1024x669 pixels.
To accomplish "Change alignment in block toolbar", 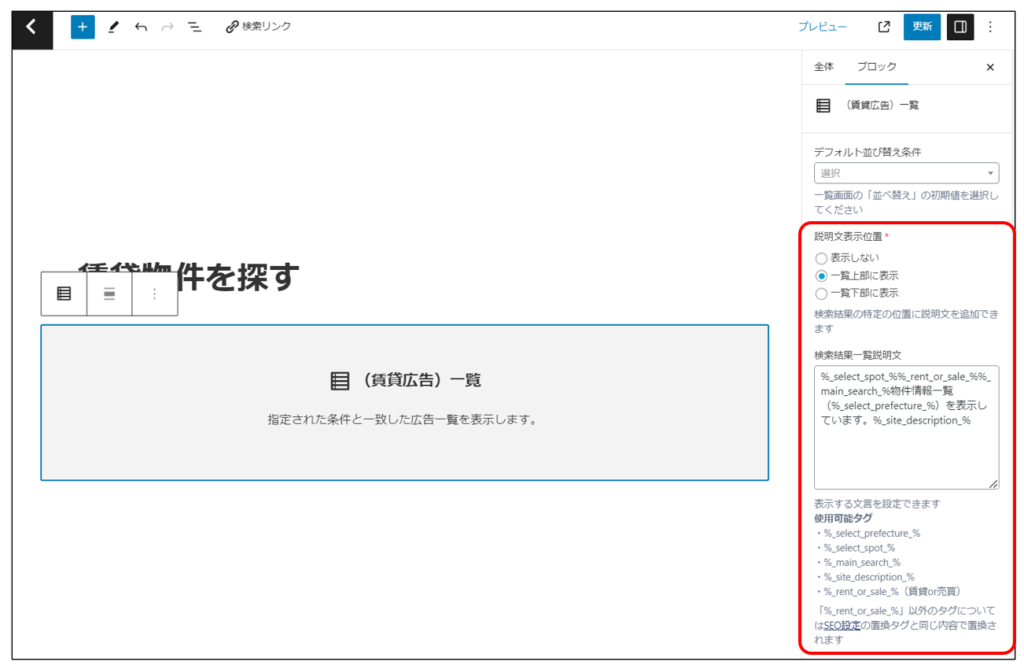I will pos(109,294).
